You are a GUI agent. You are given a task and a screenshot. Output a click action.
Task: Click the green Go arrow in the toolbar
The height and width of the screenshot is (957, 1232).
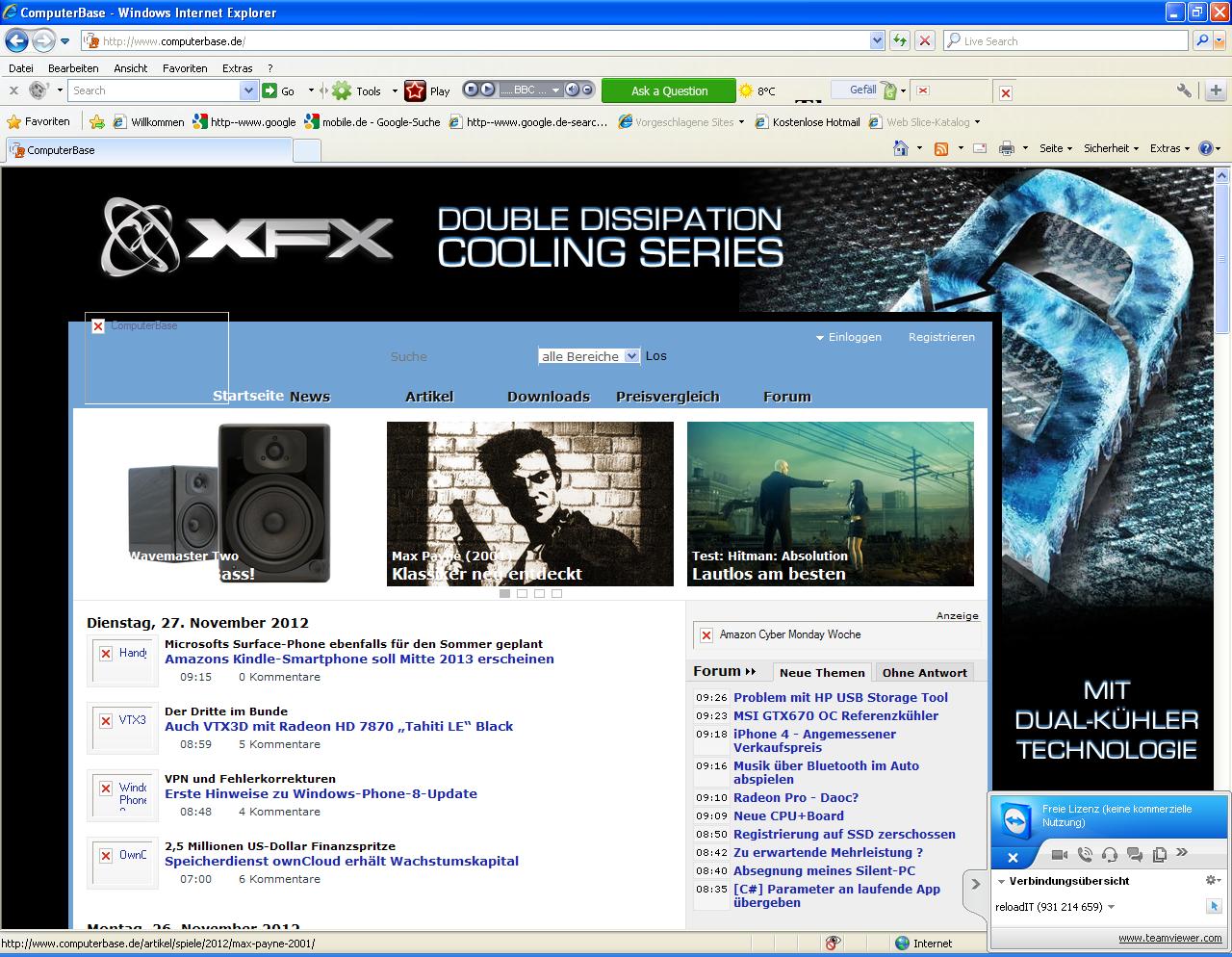[x=269, y=91]
